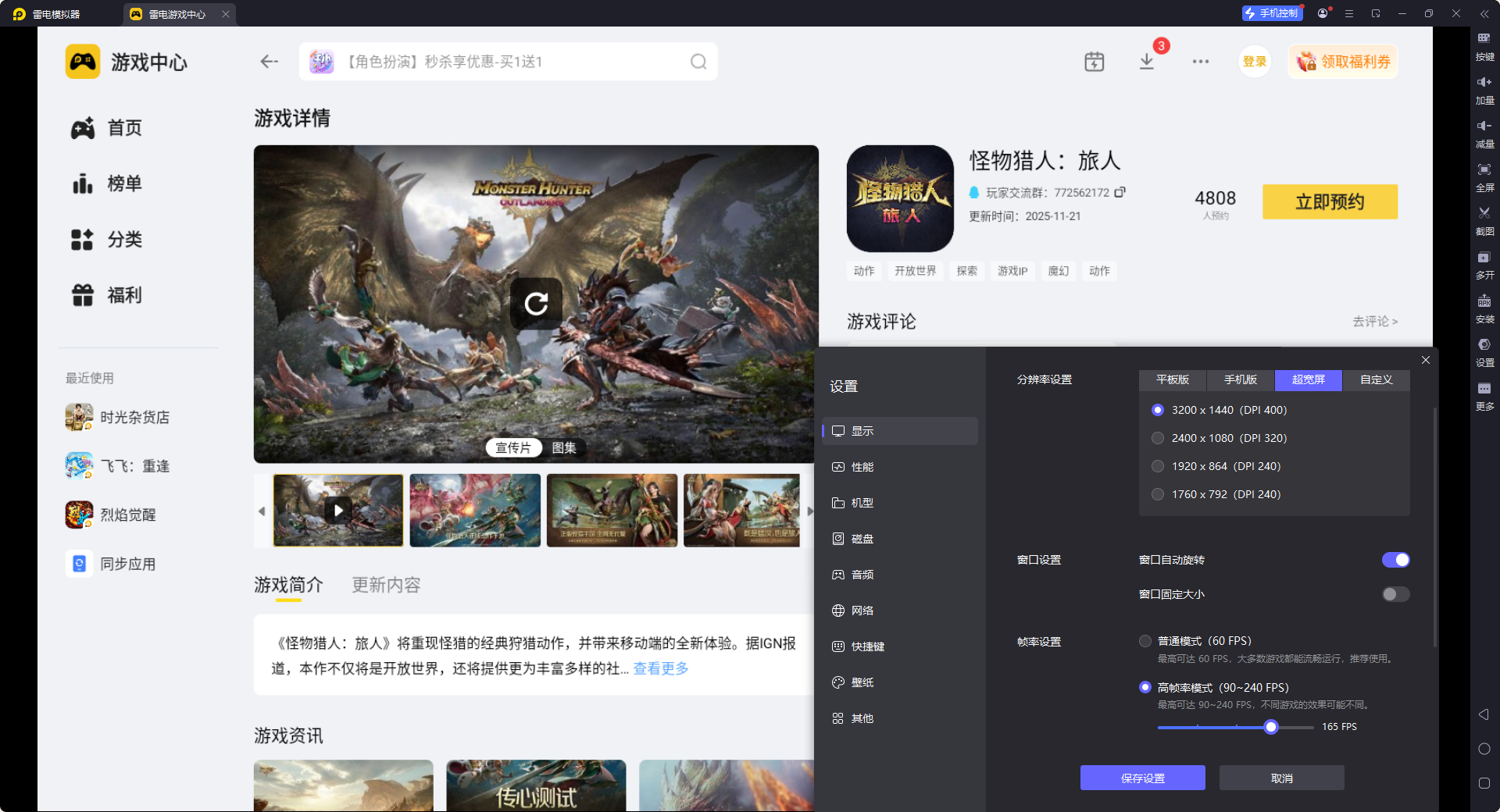Click the search magnifier icon
This screenshot has height=812, width=1500.
coord(698,62)
